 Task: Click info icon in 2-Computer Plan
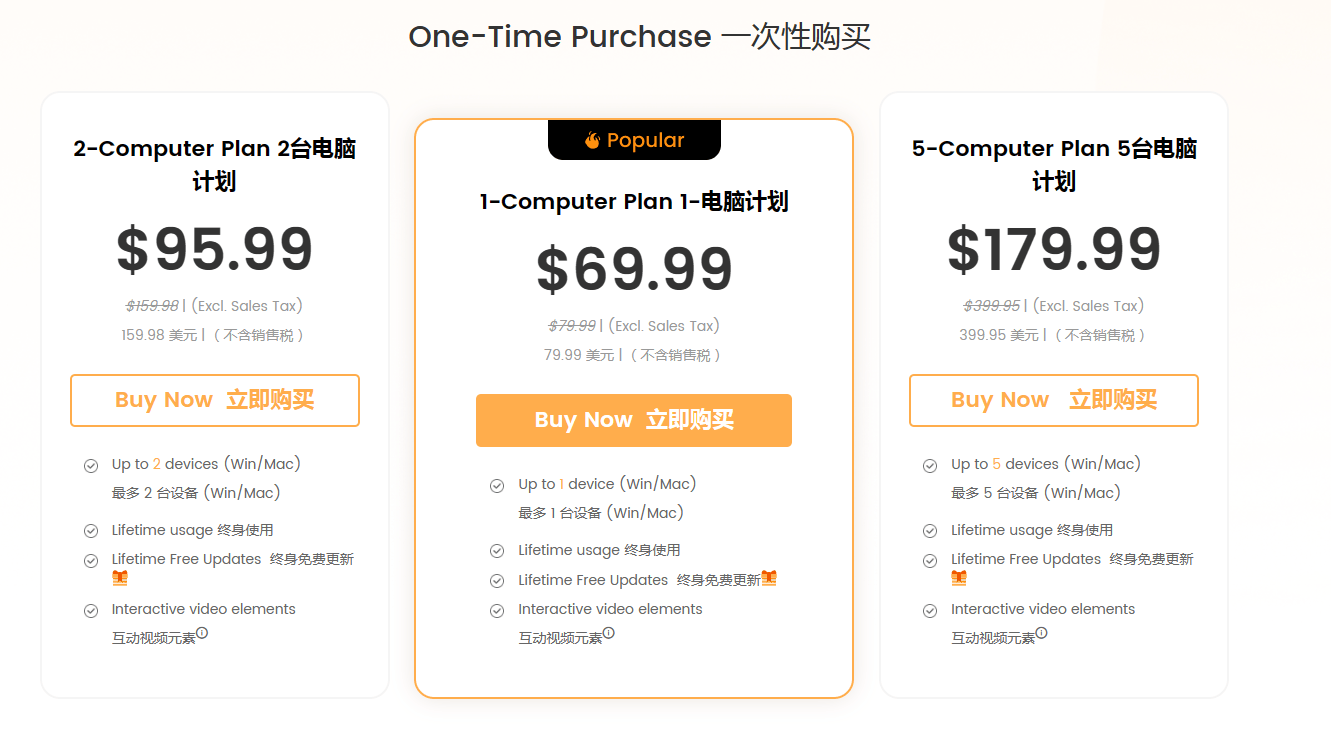click(x=202, y=633)
